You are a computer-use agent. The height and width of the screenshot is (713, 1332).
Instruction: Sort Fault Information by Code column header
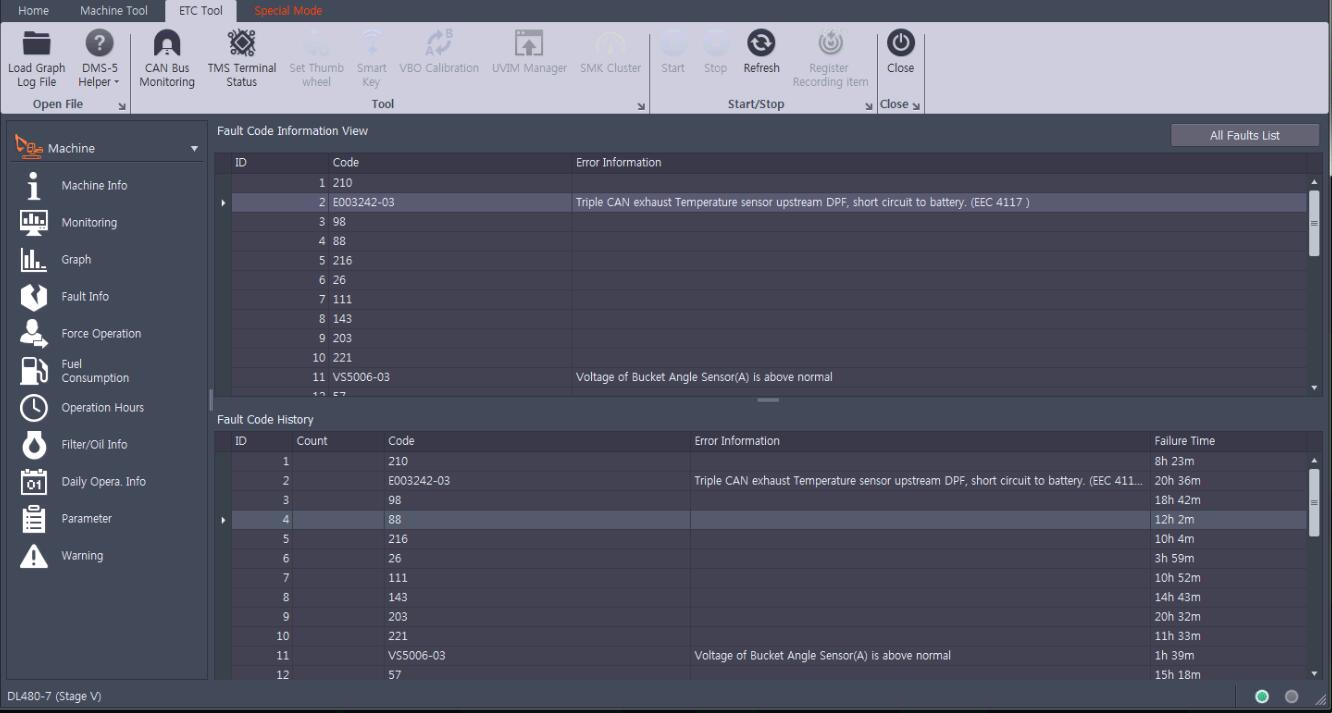click(x=450, y=162)
